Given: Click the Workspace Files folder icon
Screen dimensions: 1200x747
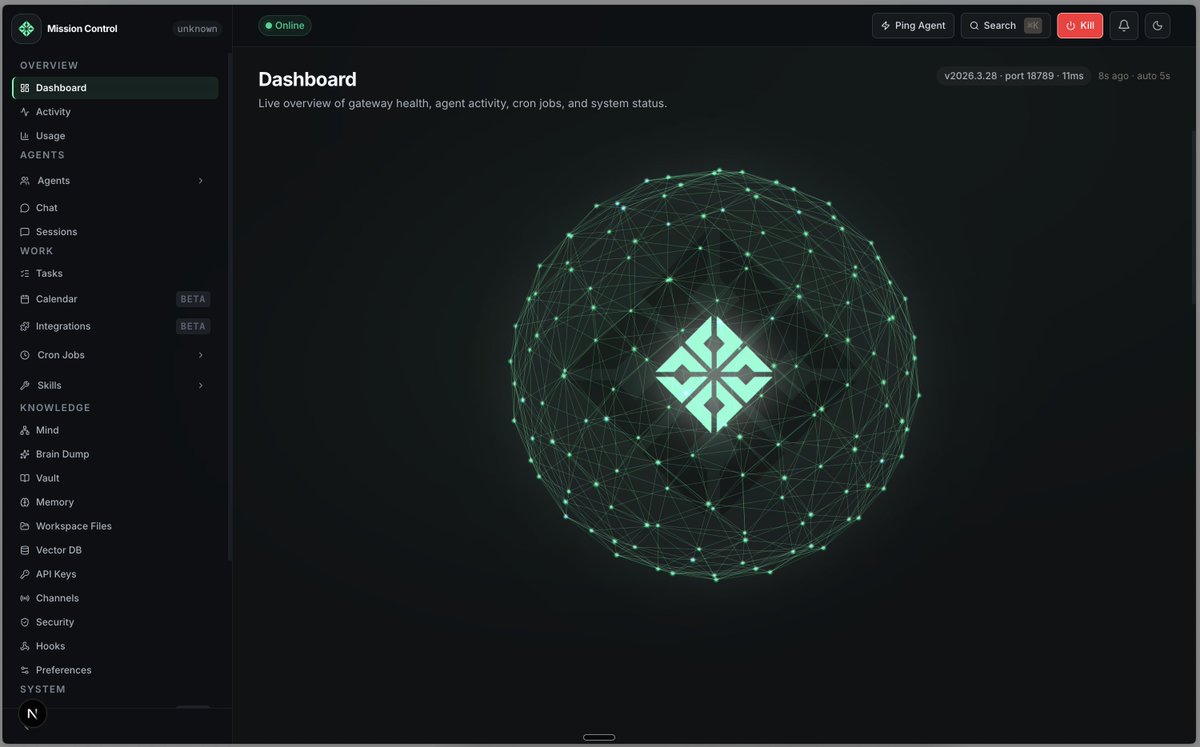Looking at the screenshot, I should point(25,526).
